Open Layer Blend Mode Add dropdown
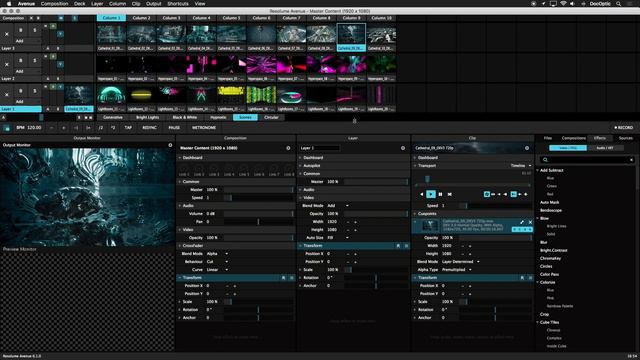Viewport: 640px width, 360px height. 337,206
